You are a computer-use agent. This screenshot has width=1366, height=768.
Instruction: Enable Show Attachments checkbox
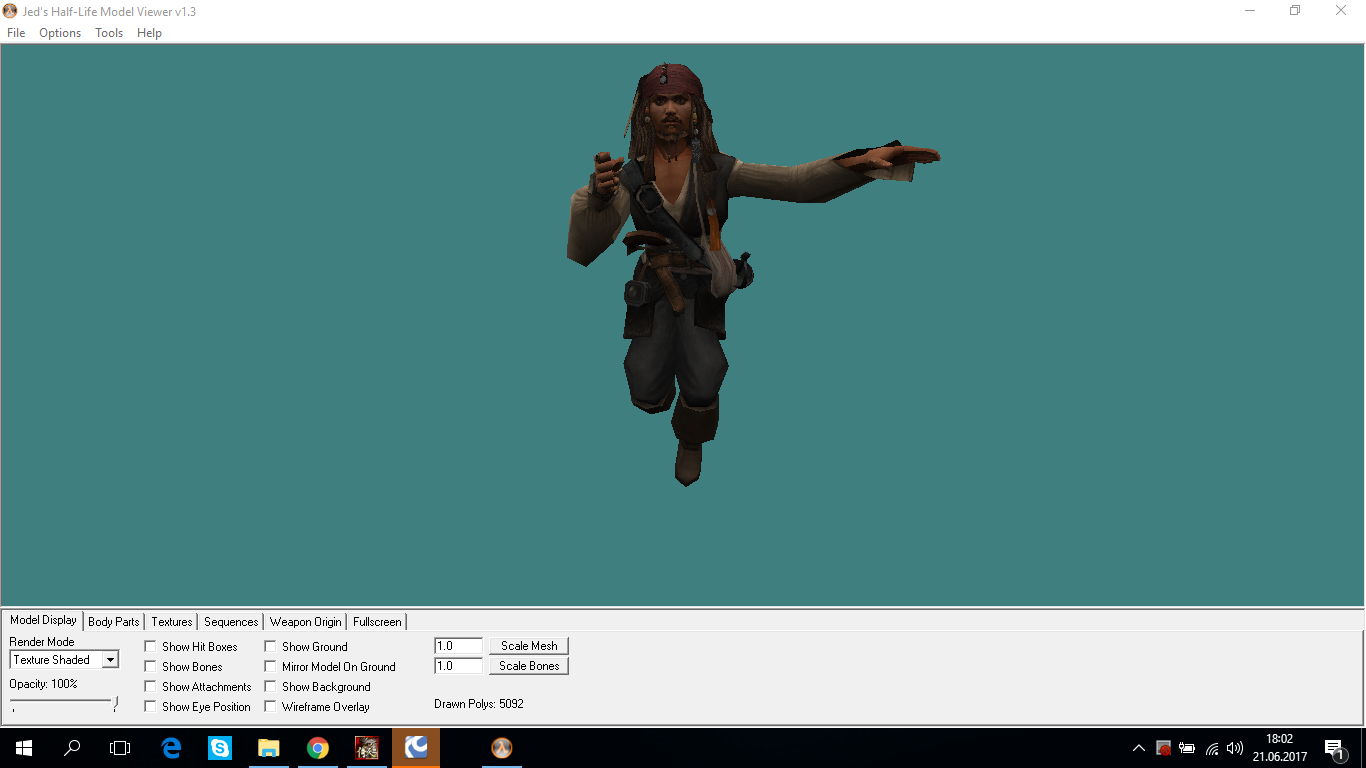[151, 687]
